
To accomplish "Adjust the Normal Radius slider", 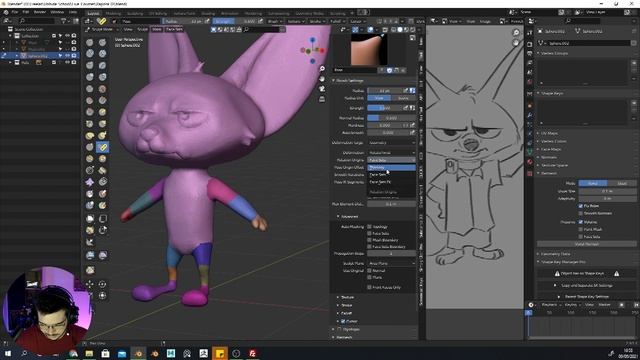I will [391, 118].
